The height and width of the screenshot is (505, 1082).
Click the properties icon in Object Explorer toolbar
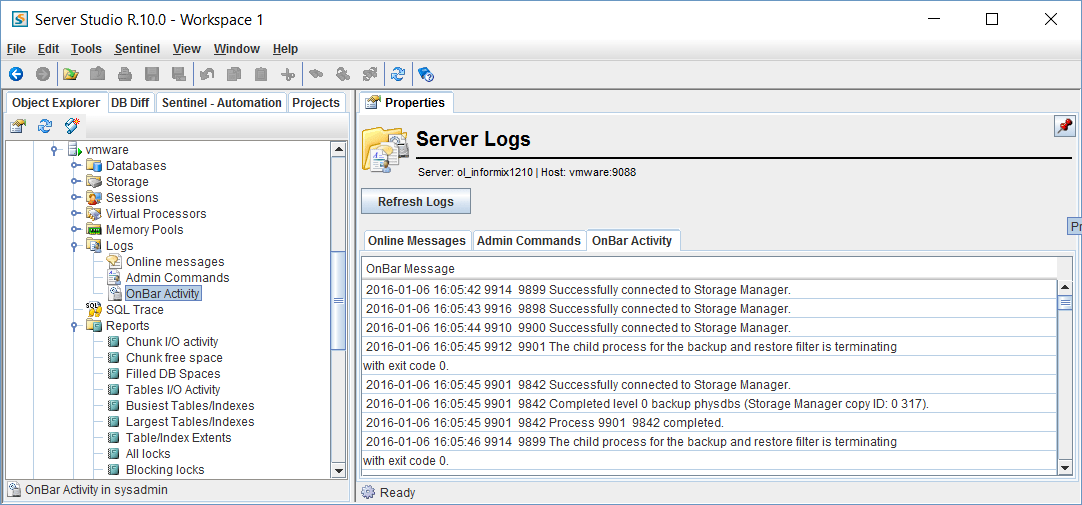[x=18, y=126]
